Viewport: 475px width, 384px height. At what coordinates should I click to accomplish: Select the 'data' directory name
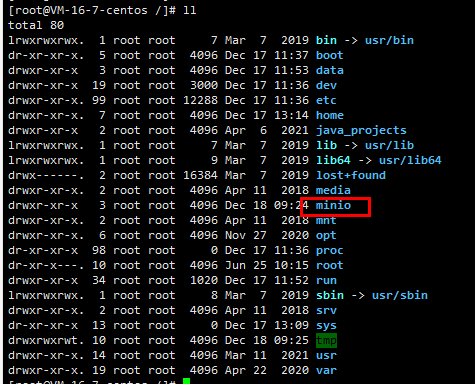coord(330,70)
